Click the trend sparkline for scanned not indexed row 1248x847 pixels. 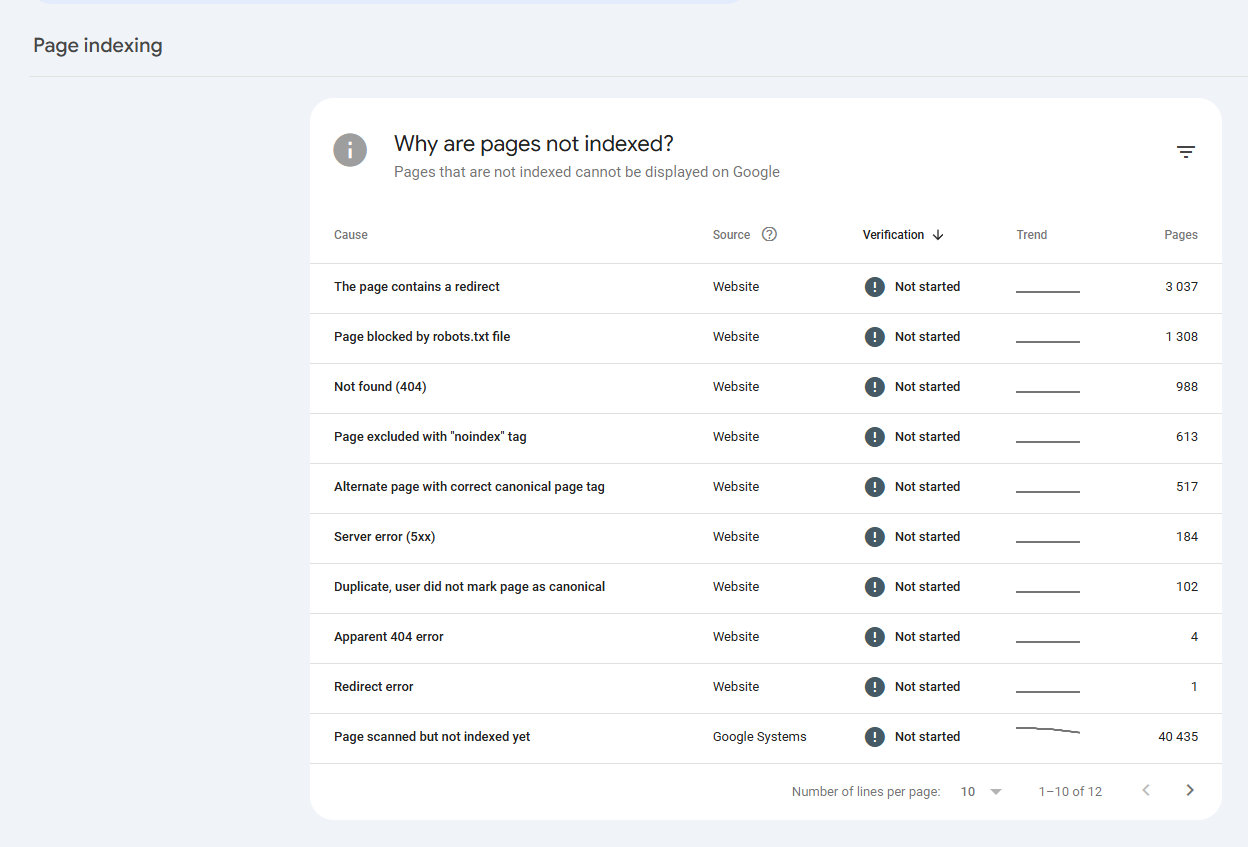tap(1048, 731)
